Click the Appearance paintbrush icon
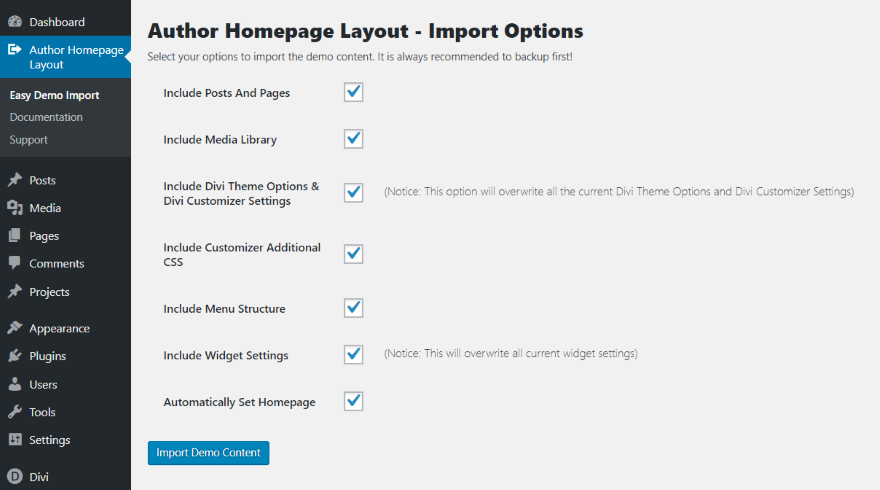The image size is (880, 490). click(15, 328)
